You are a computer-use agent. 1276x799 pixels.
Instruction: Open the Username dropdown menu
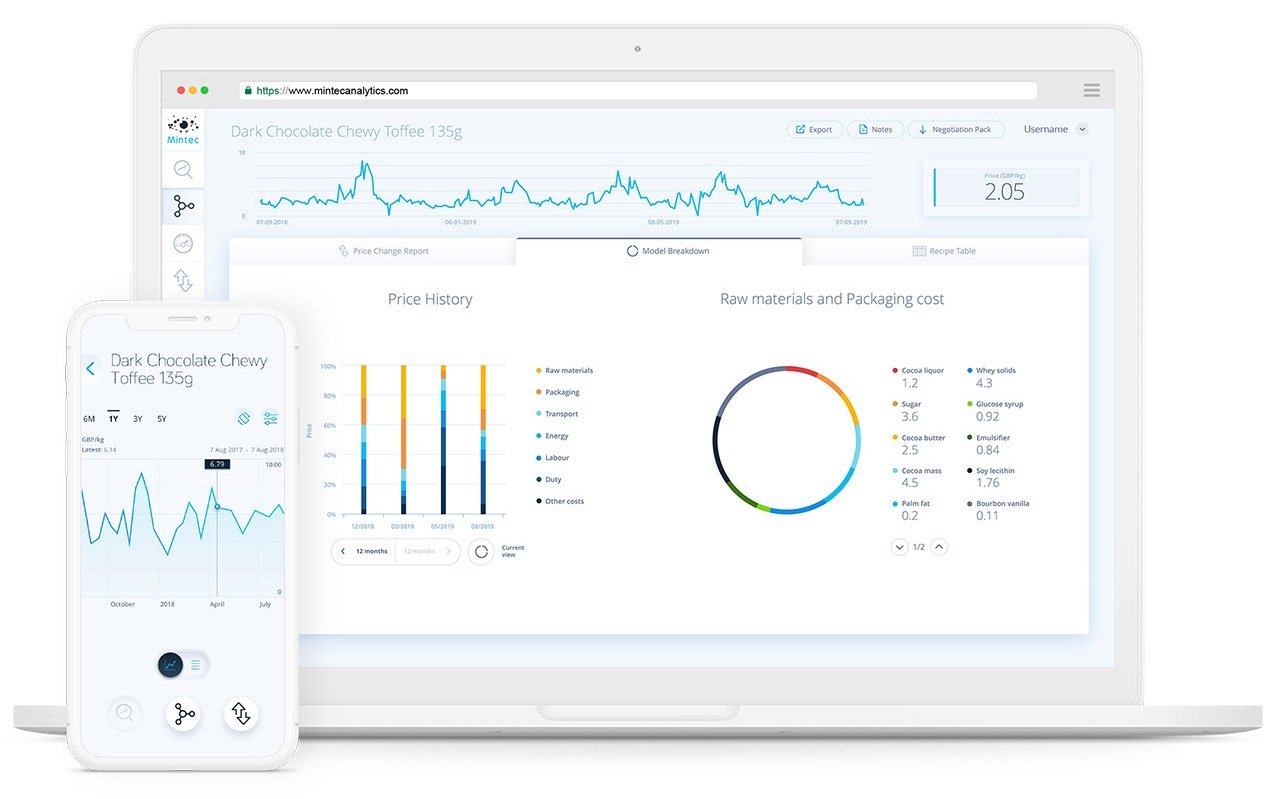1055,129
